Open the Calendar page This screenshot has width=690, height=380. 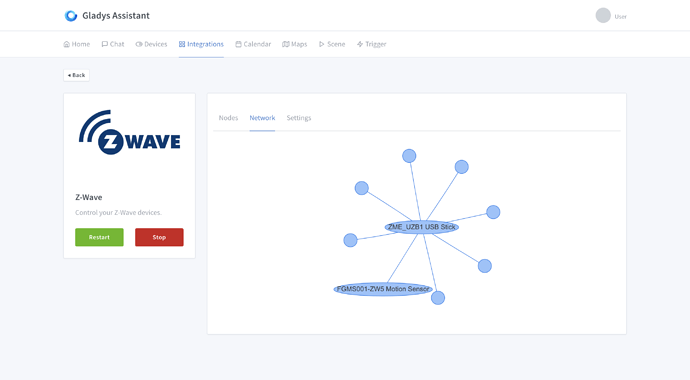pyautogui.click(x=253, y=44)
